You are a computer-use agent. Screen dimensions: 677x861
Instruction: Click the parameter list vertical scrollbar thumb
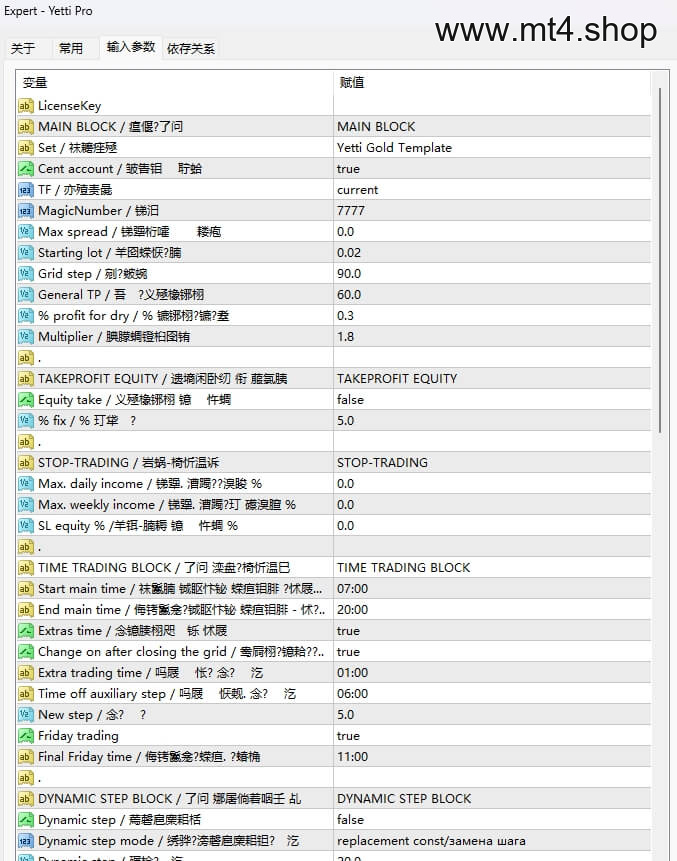pos(660,260)
